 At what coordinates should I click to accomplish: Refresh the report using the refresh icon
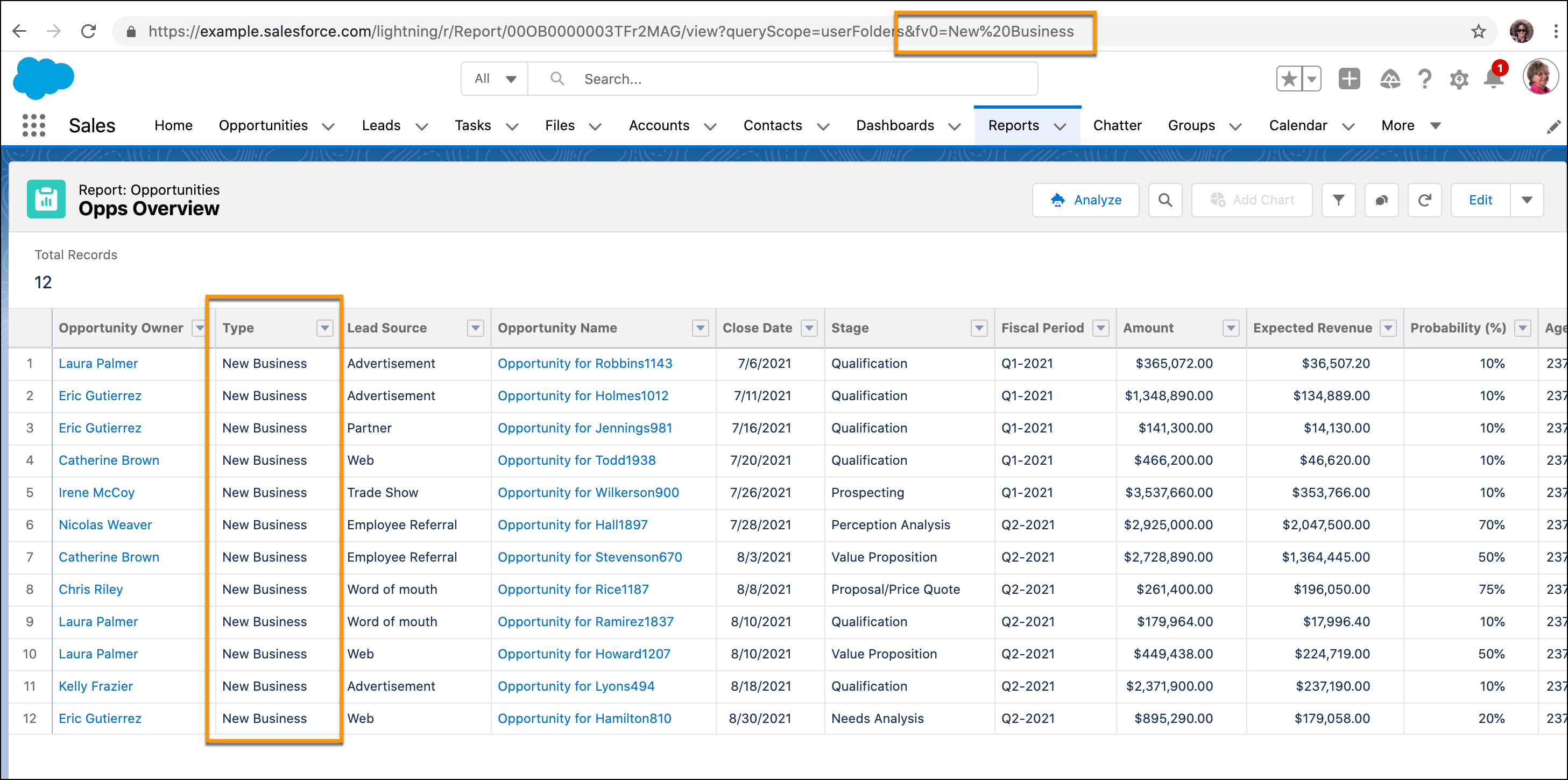click(x=1424, y=200)
